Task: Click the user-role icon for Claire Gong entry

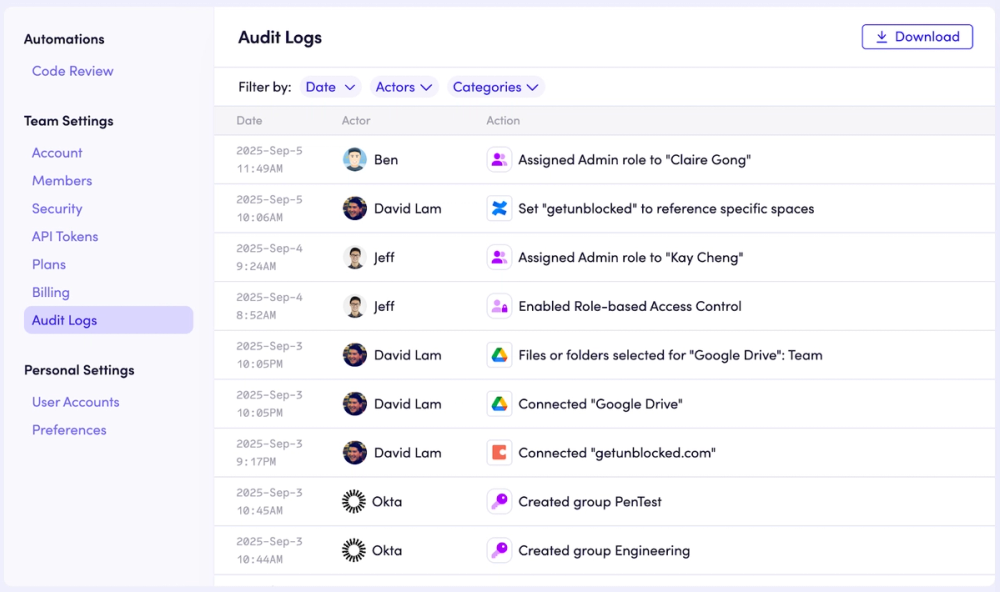Action: tap(499, 159)
